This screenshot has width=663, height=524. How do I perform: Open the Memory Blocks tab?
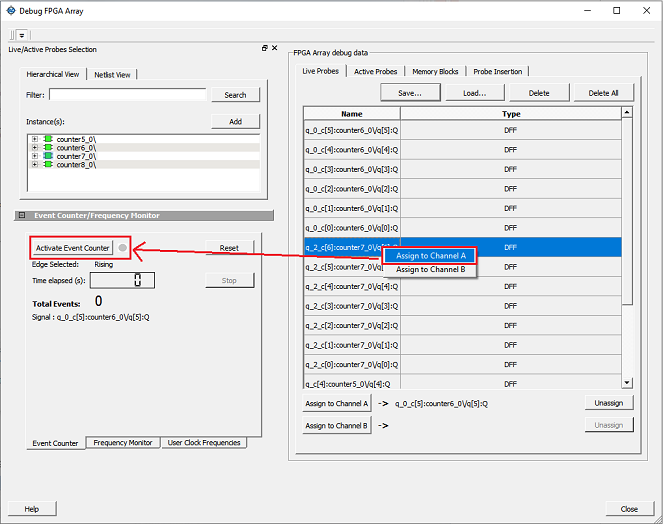click(x=435, y=71)
